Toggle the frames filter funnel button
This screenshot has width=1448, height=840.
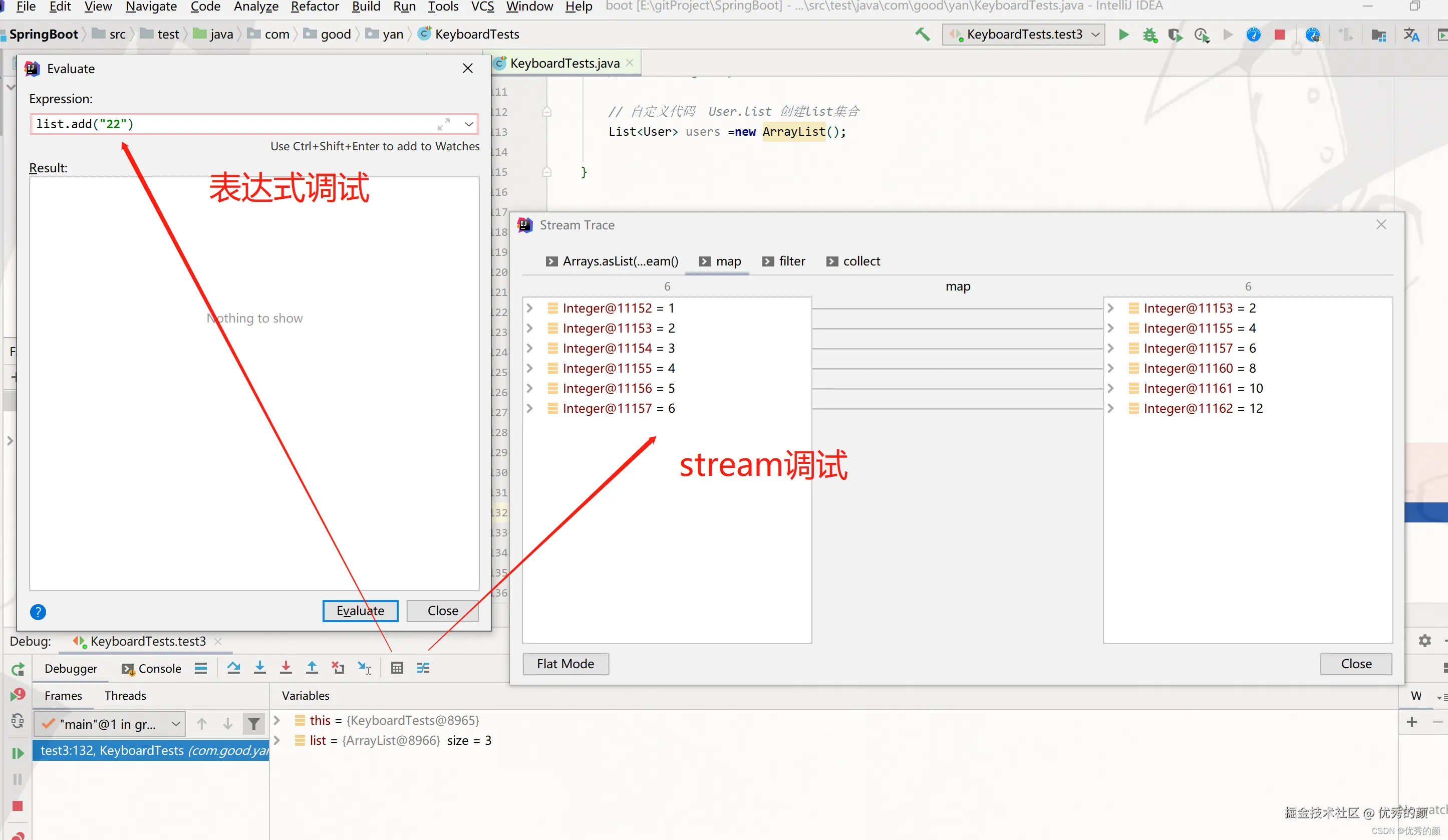tap(253, 724)
